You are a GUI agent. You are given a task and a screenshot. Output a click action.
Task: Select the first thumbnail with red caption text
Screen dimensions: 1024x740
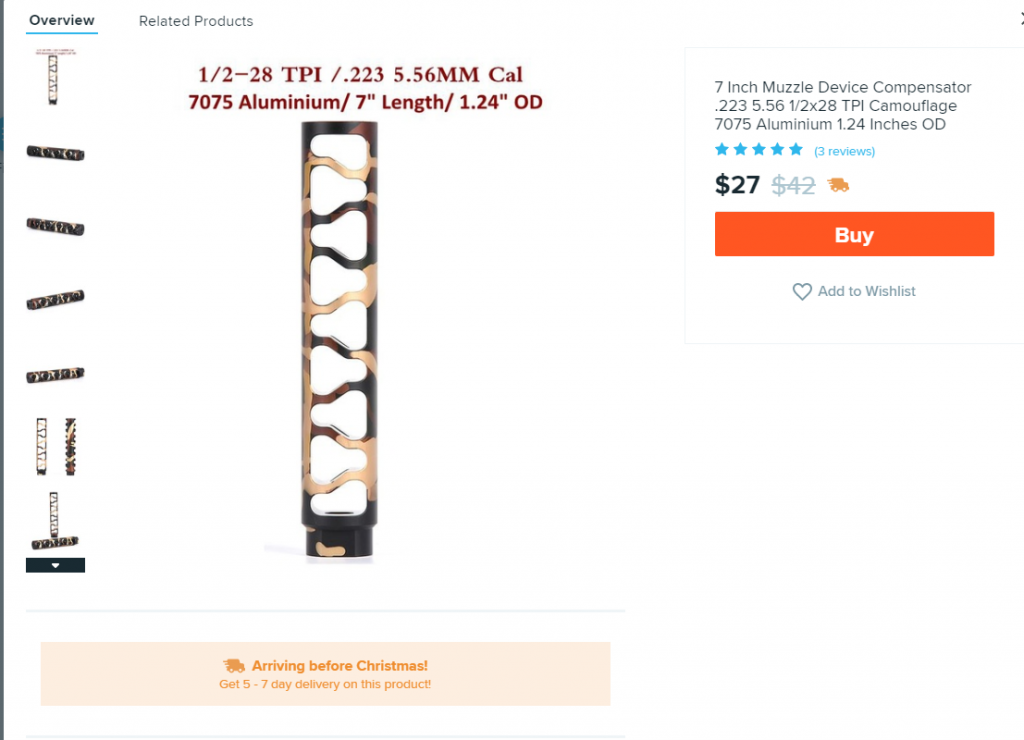coord(55,76)
